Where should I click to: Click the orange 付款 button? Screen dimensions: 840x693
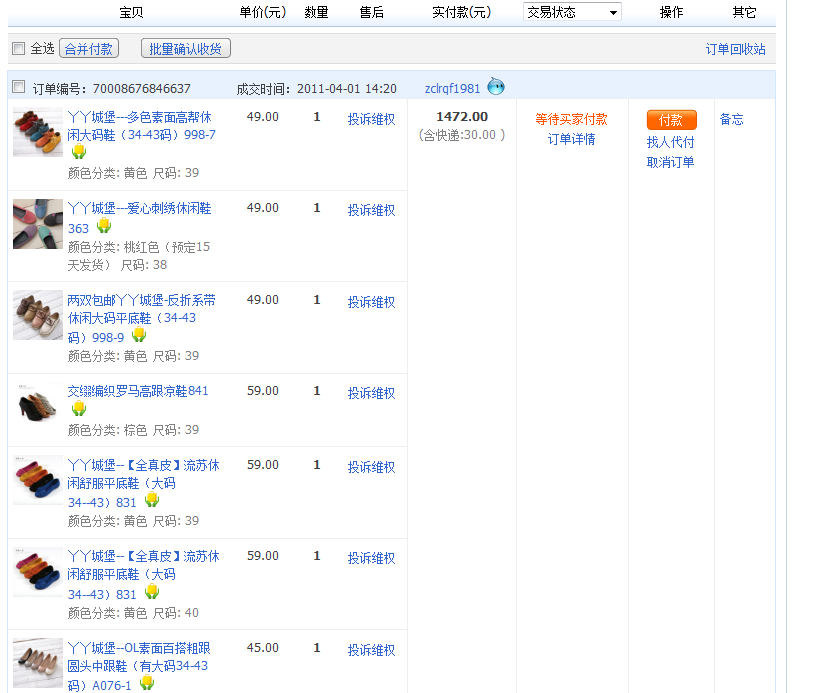(671, 120)
